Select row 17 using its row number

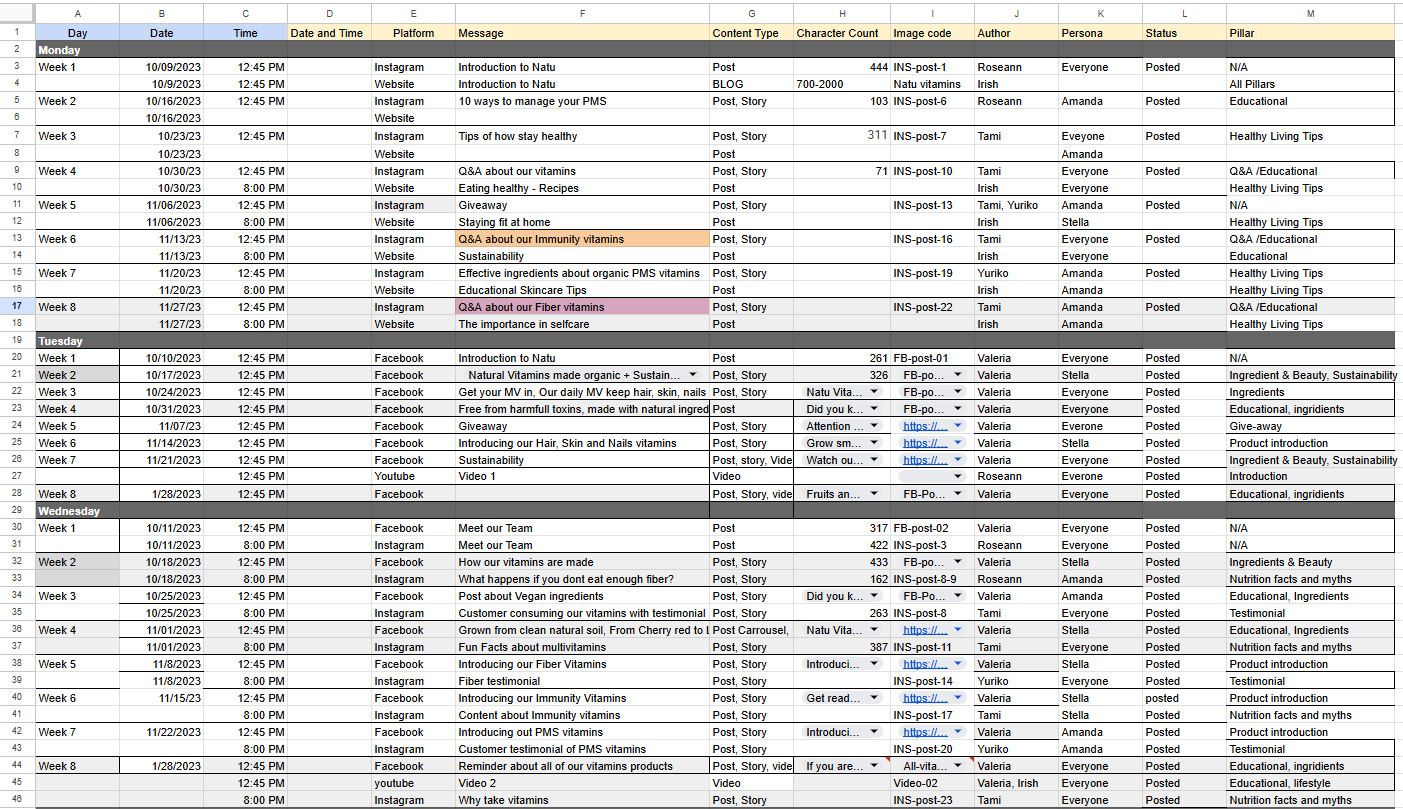pos(17,307)
